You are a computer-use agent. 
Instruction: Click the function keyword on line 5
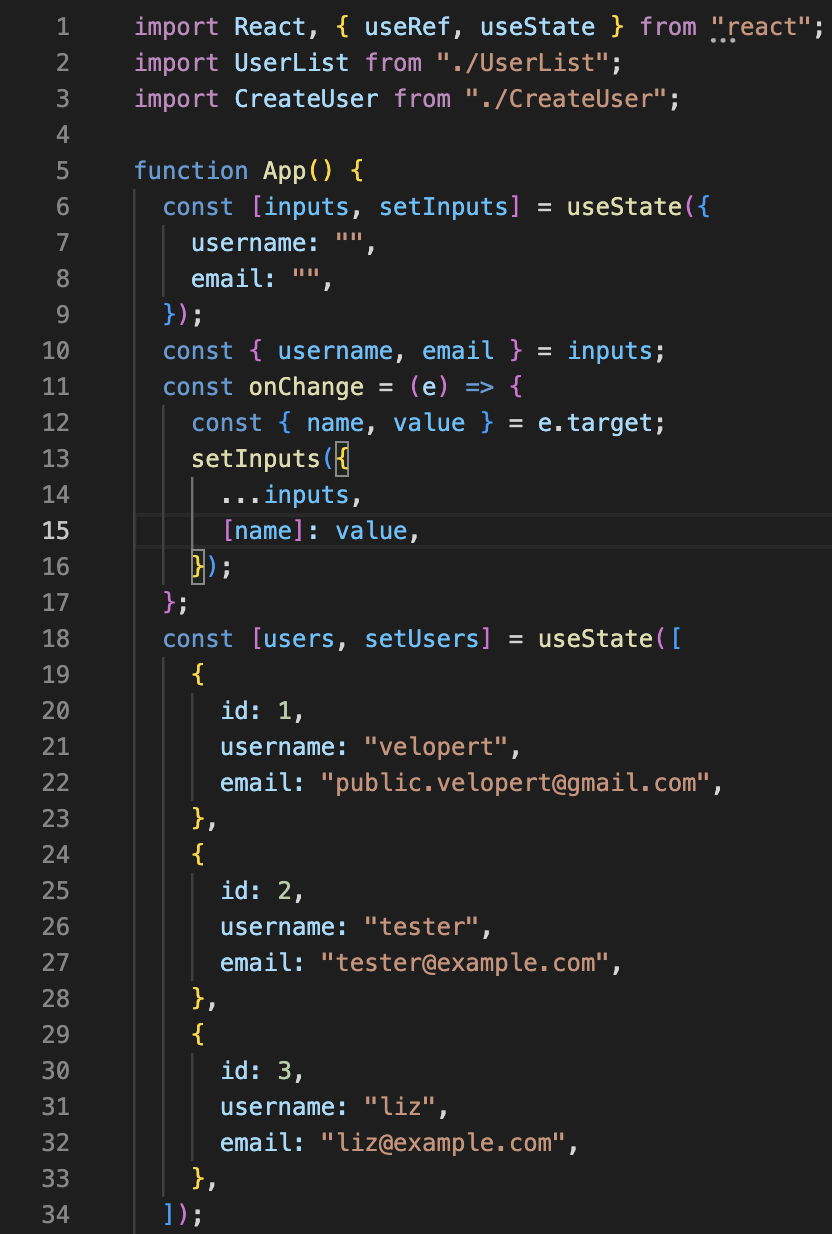coord(191,171)
